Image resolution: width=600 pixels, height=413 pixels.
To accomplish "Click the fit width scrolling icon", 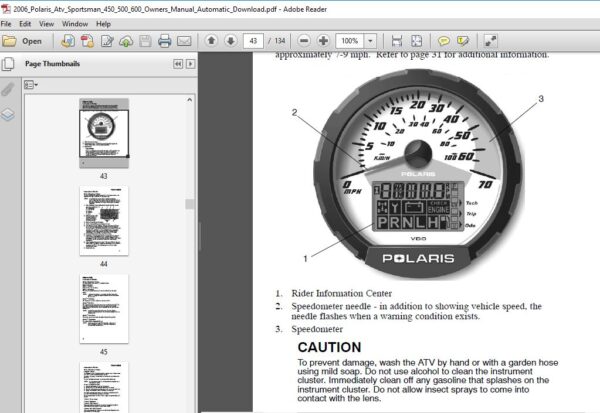I will coord(397,41).
